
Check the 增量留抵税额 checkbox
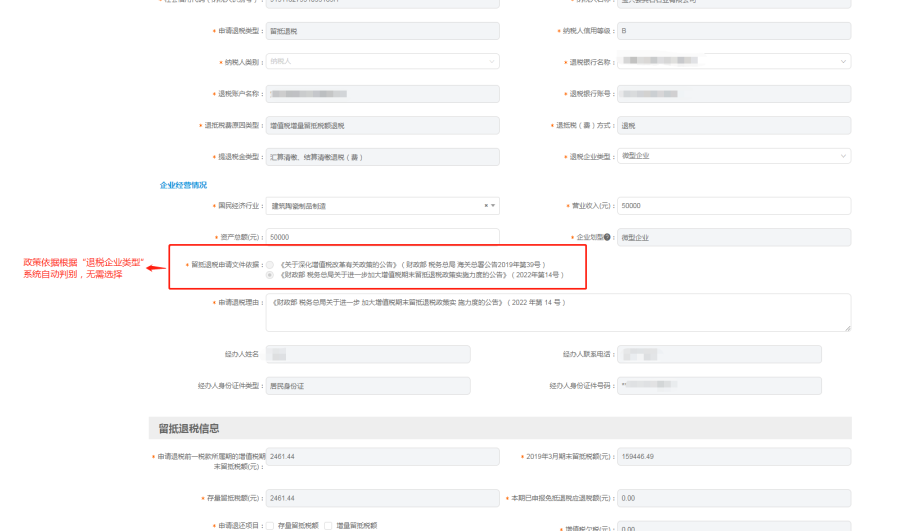tap(328, 526)
